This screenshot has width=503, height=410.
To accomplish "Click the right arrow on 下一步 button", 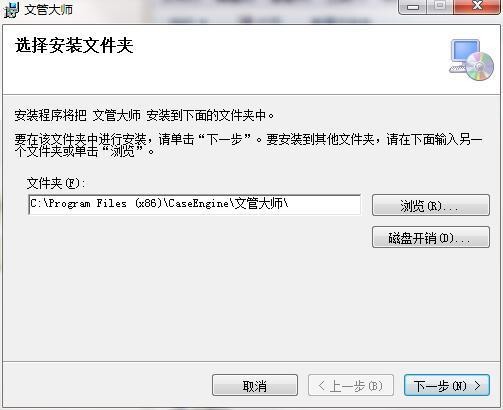I will [x=478, y=386].
